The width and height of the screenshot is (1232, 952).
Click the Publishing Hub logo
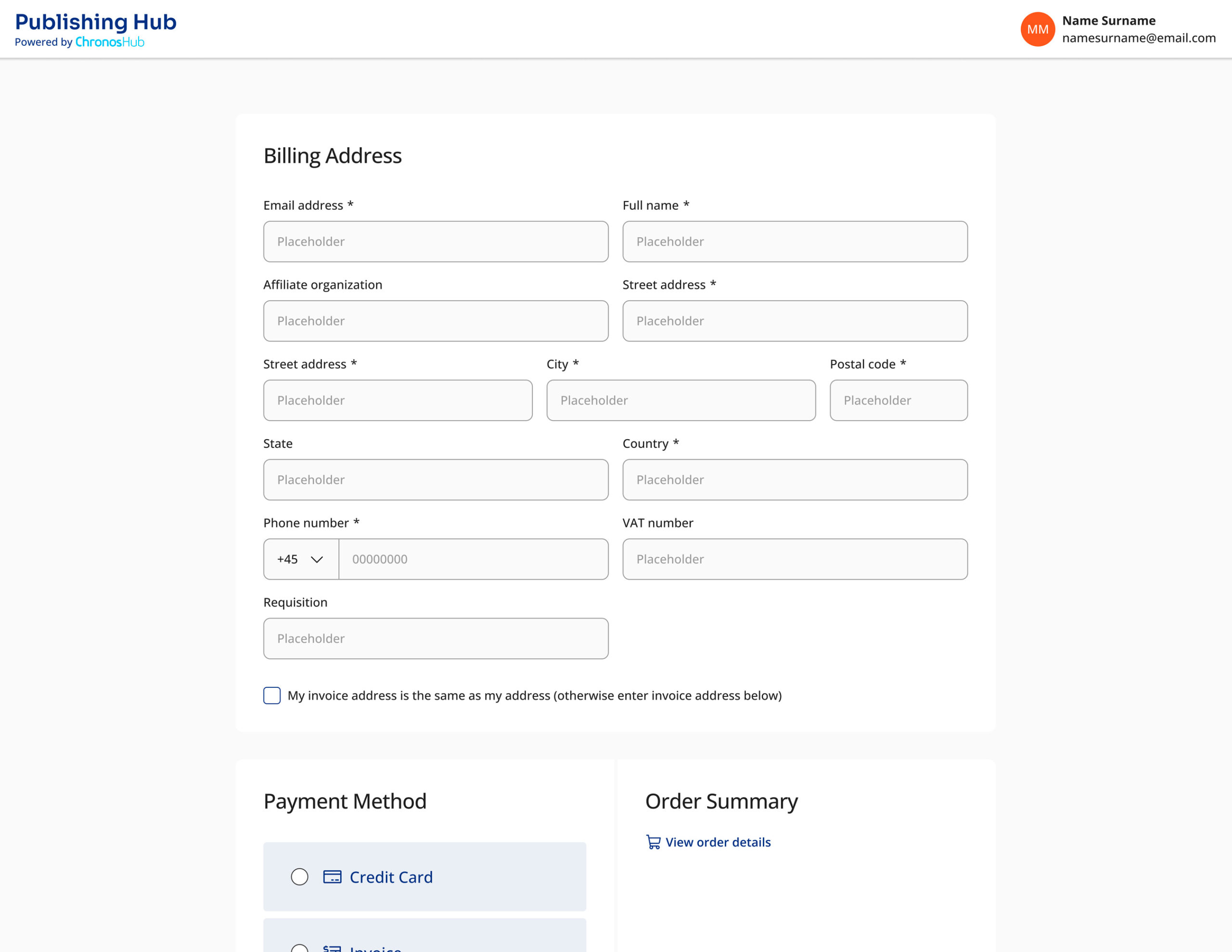(x=95, y=22)
